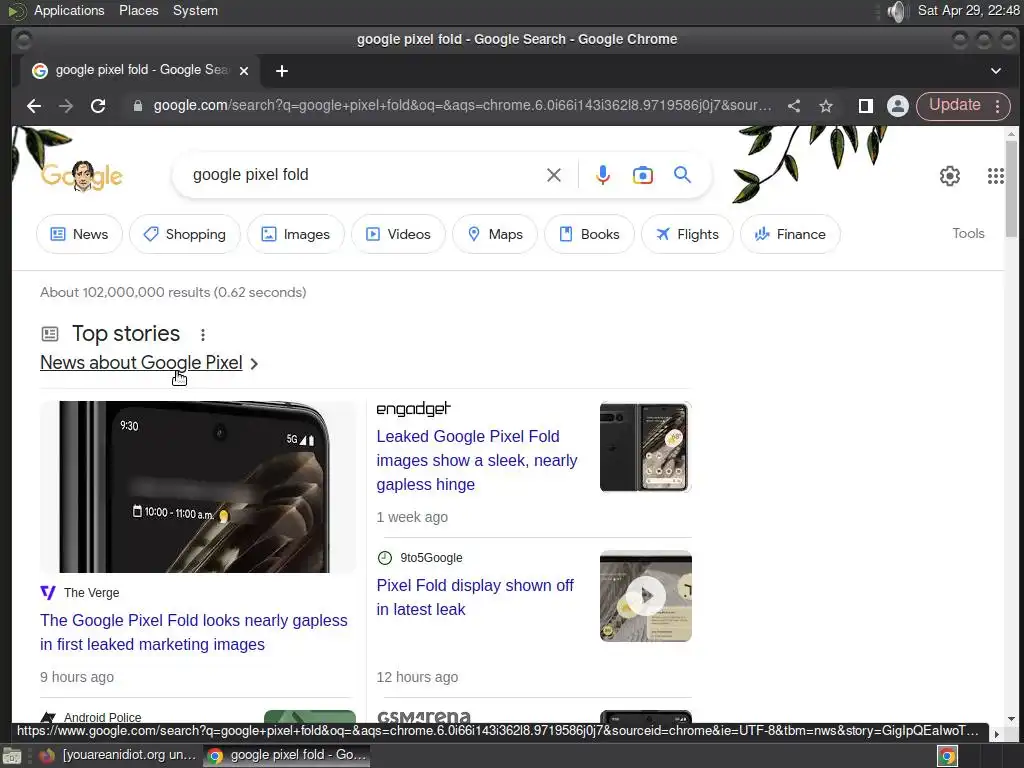Screen dimensions: 1024x768
Task: Open search Tools options
Action: (x=968, y=233)
